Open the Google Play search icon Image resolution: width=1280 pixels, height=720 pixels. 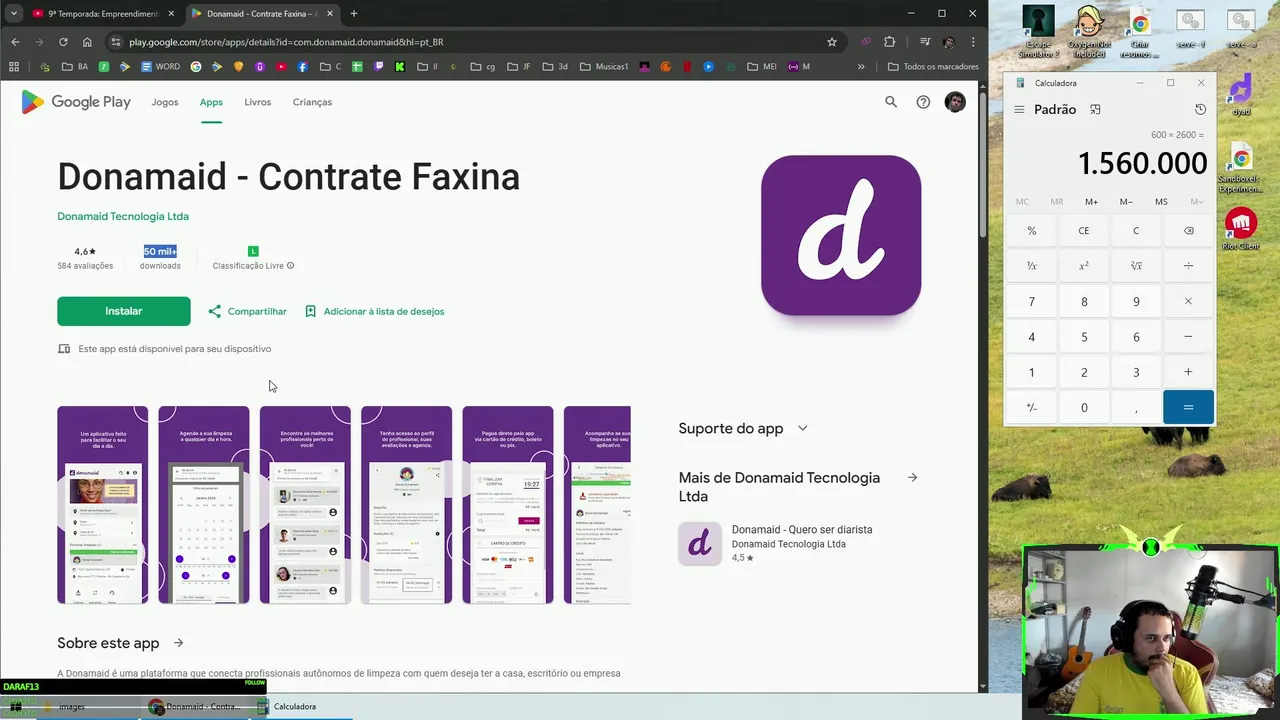tap(891, 102)
